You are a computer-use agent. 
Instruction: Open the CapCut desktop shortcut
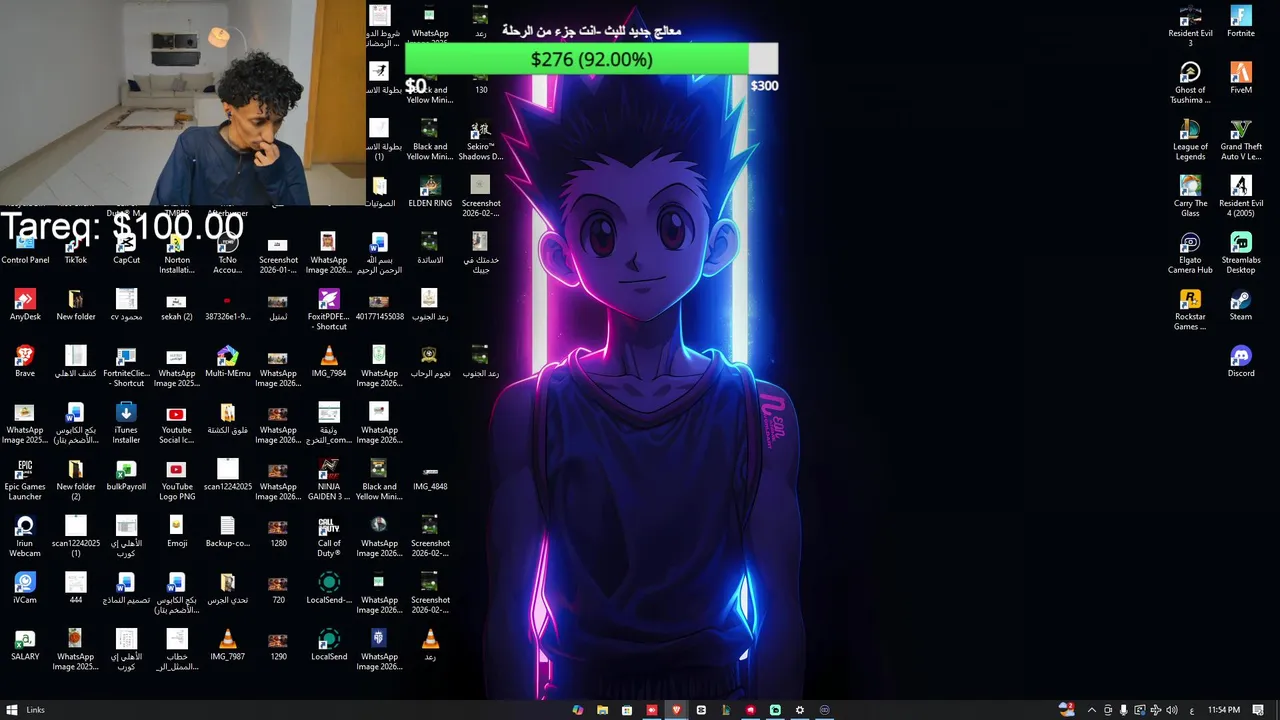[x=126, y=250]
